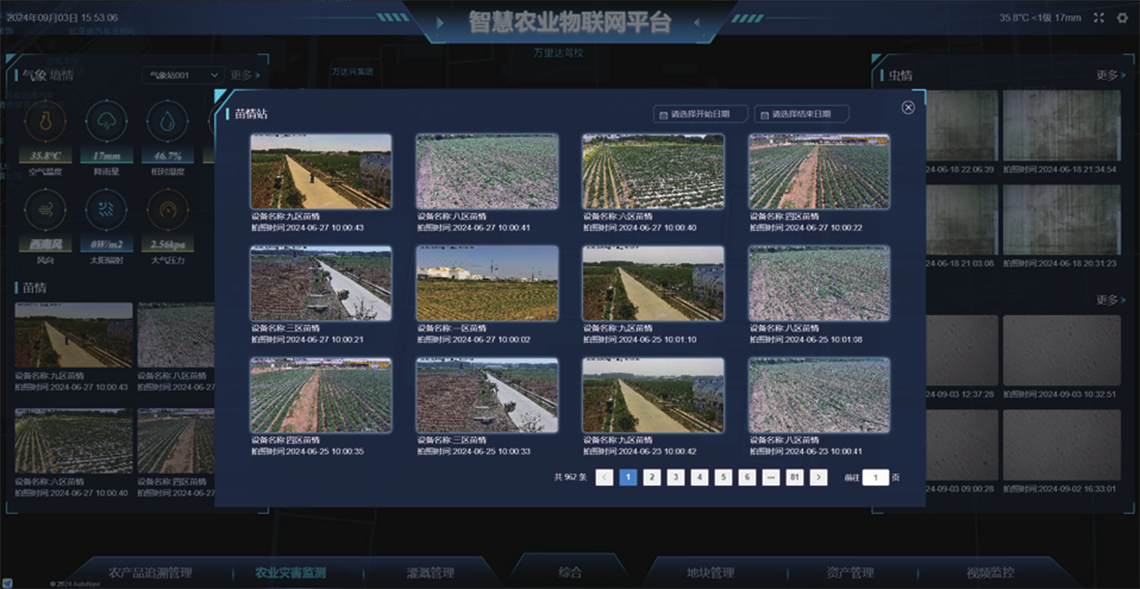This screenshot has height=589, width=1140.
Task: Click the air temperature thermometer icon
Action: (x=45, y=122)
